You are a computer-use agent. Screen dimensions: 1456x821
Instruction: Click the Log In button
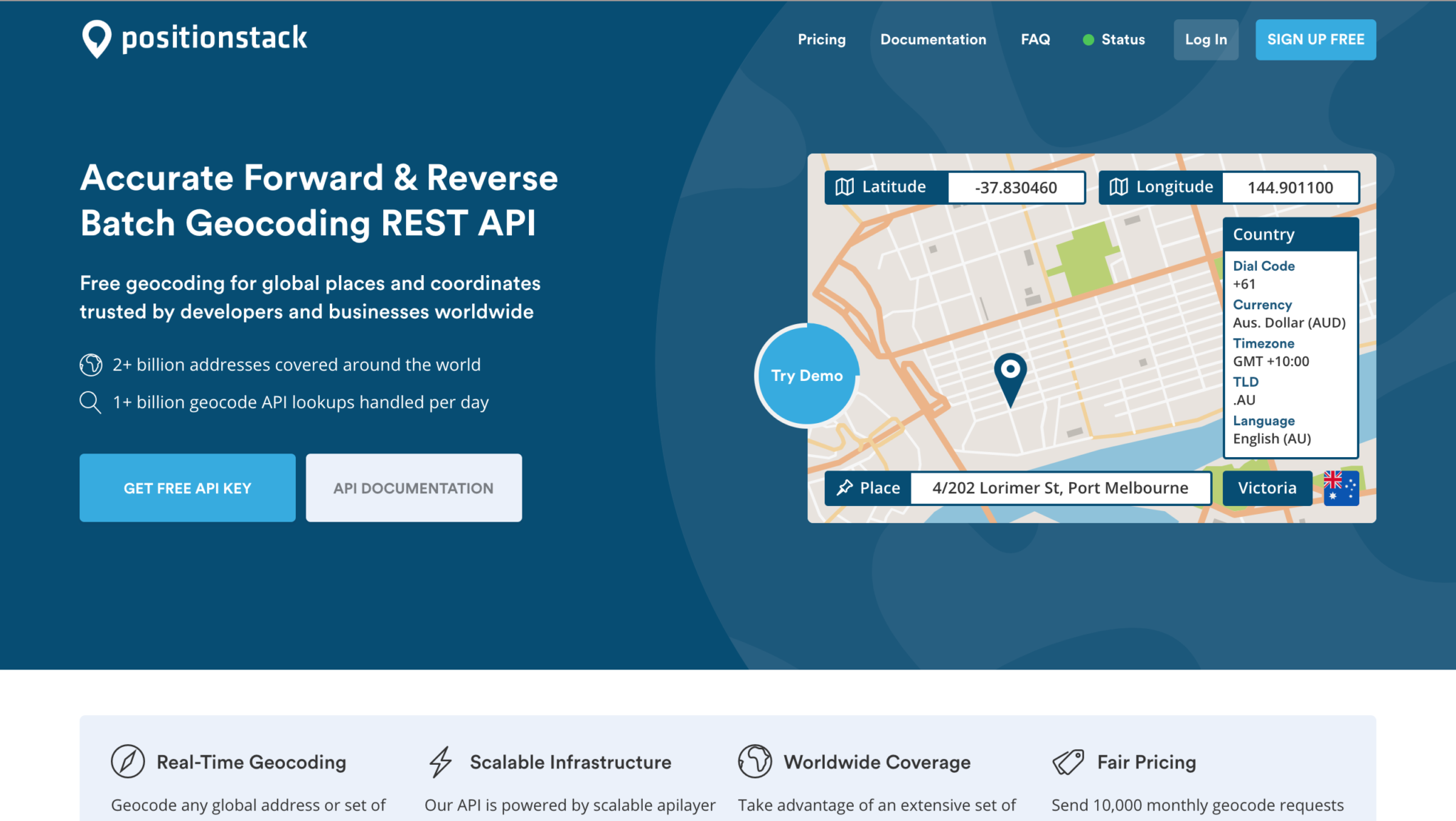(1206, 39)
